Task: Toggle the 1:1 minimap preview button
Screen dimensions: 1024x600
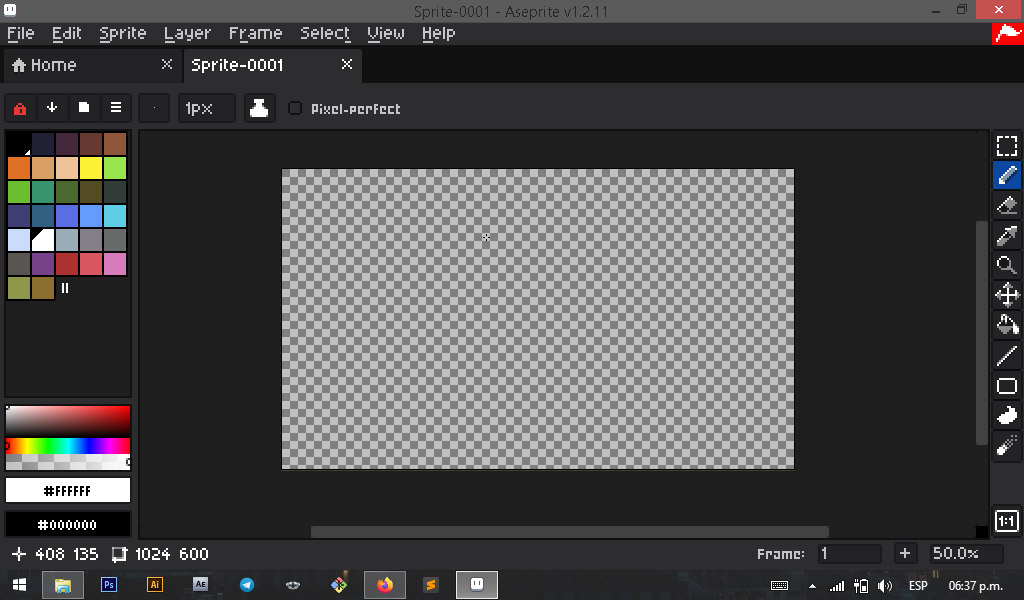Action: point(1007,521)
